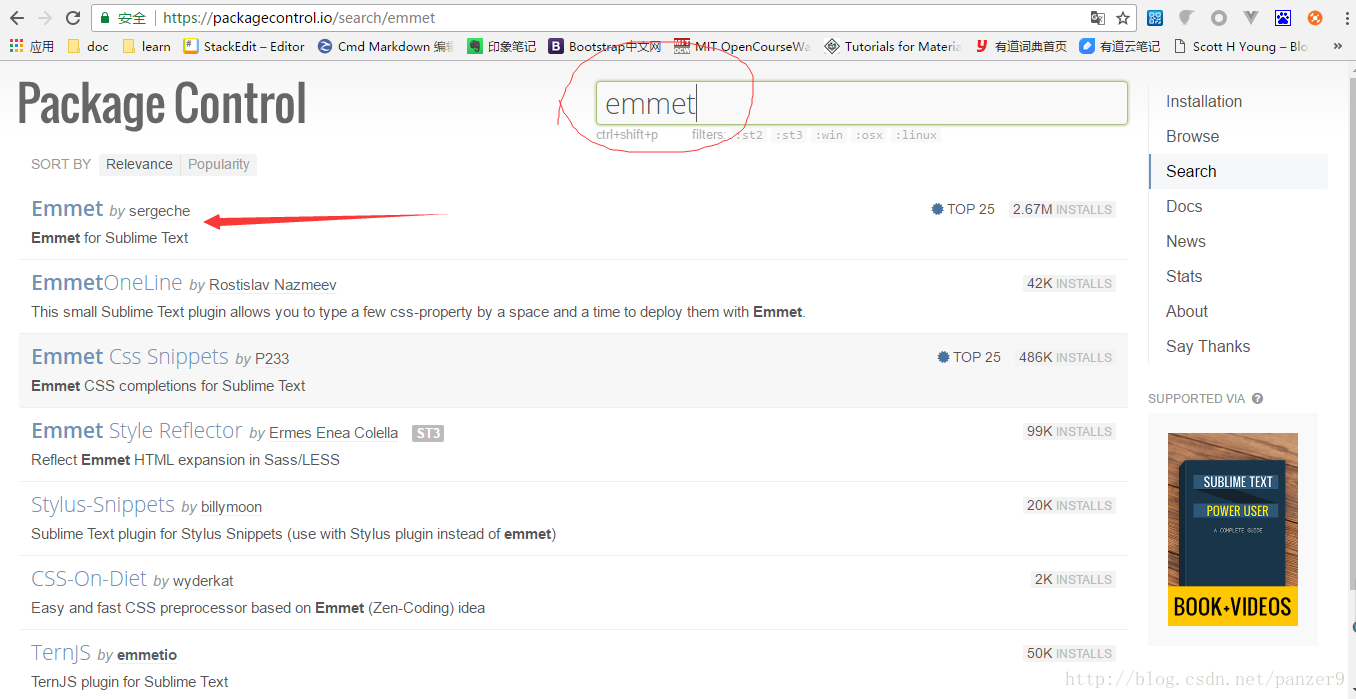Open MIT OpenCourseWare bookmark
This screenshot has height=699, width=1356.
point(742,46)
